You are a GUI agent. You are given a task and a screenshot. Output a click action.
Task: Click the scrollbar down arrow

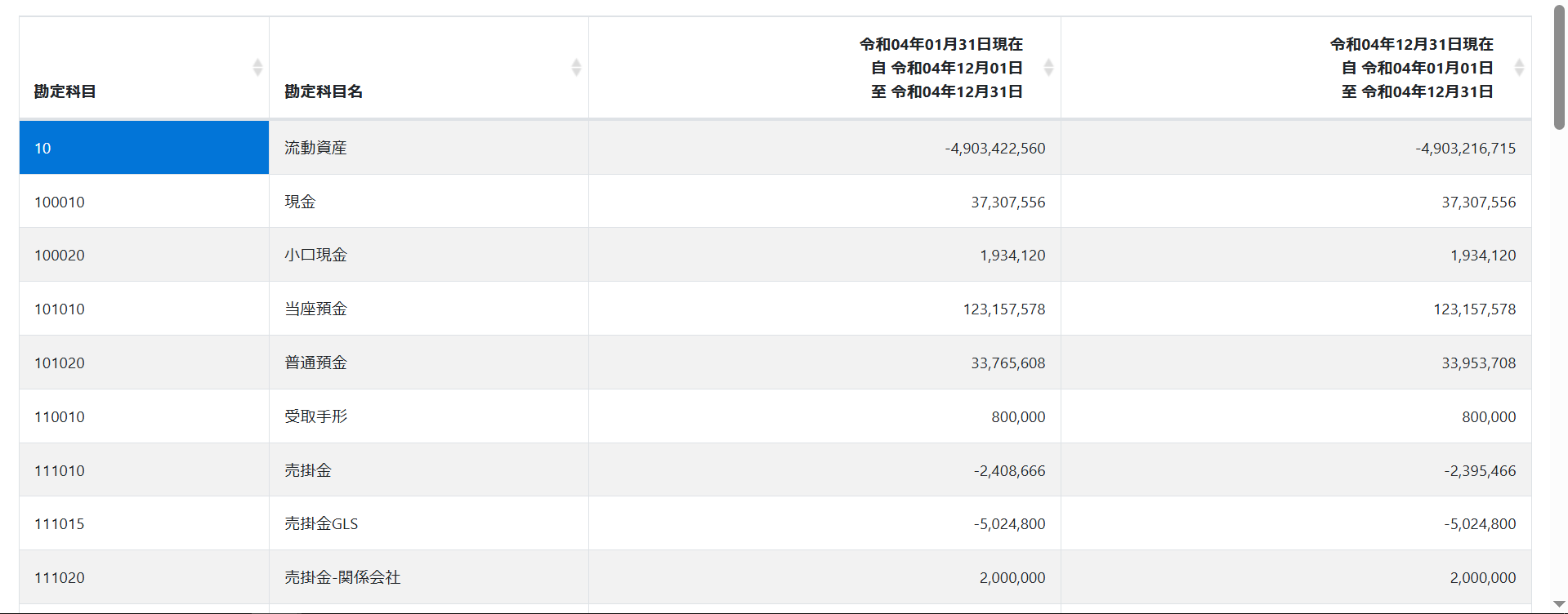pyautogui.click(x=1559, y=604)
